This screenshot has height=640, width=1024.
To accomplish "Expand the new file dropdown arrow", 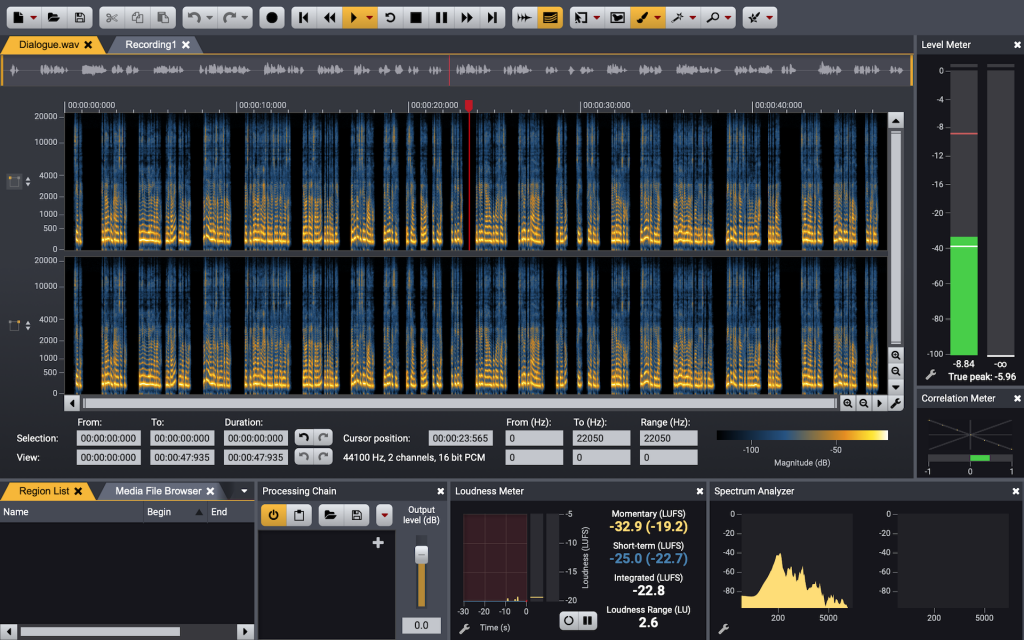I will 33,18.
